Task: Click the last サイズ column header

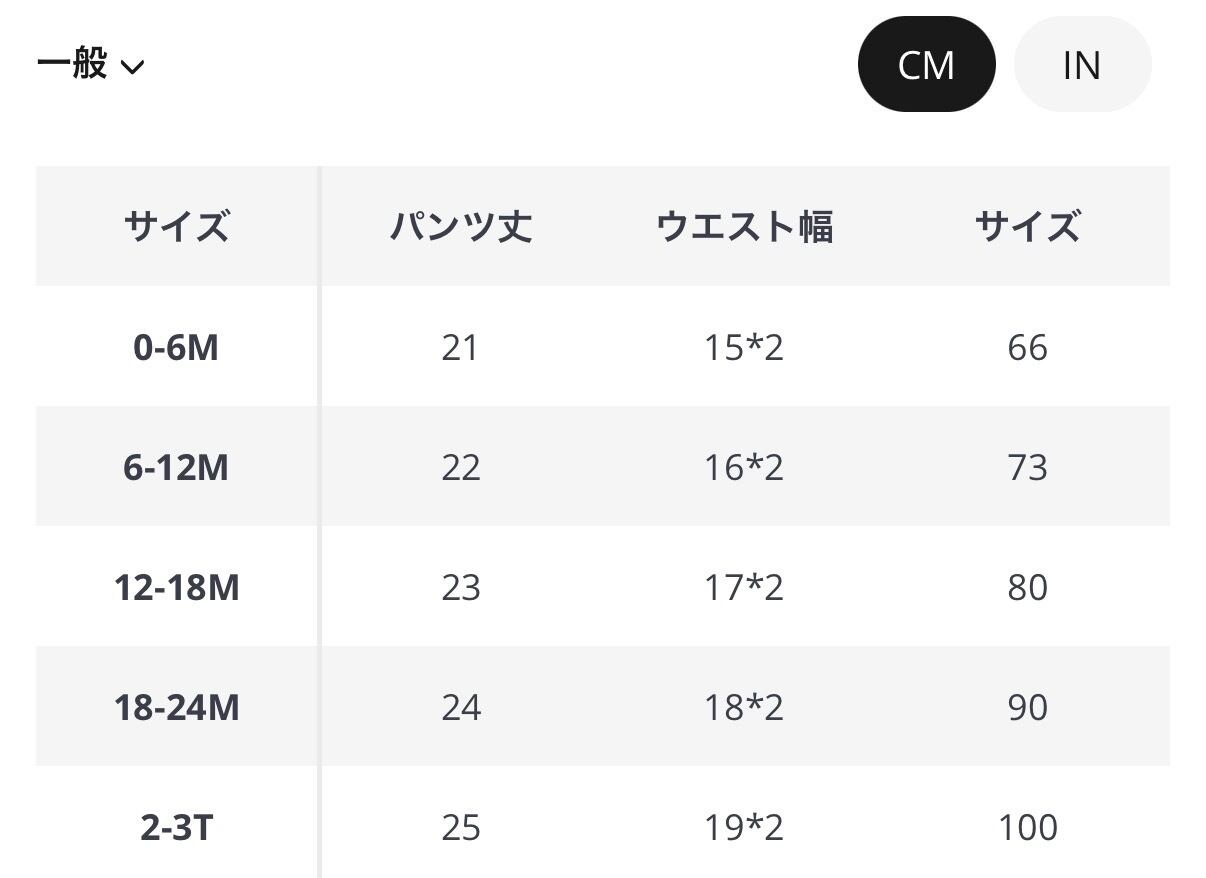Action: [1028, 227]
